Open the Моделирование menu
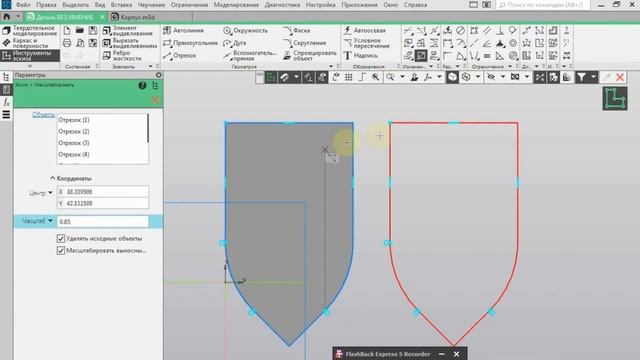Screen dimensions: 640x360 pyautogui.click(x=236, y=5)
